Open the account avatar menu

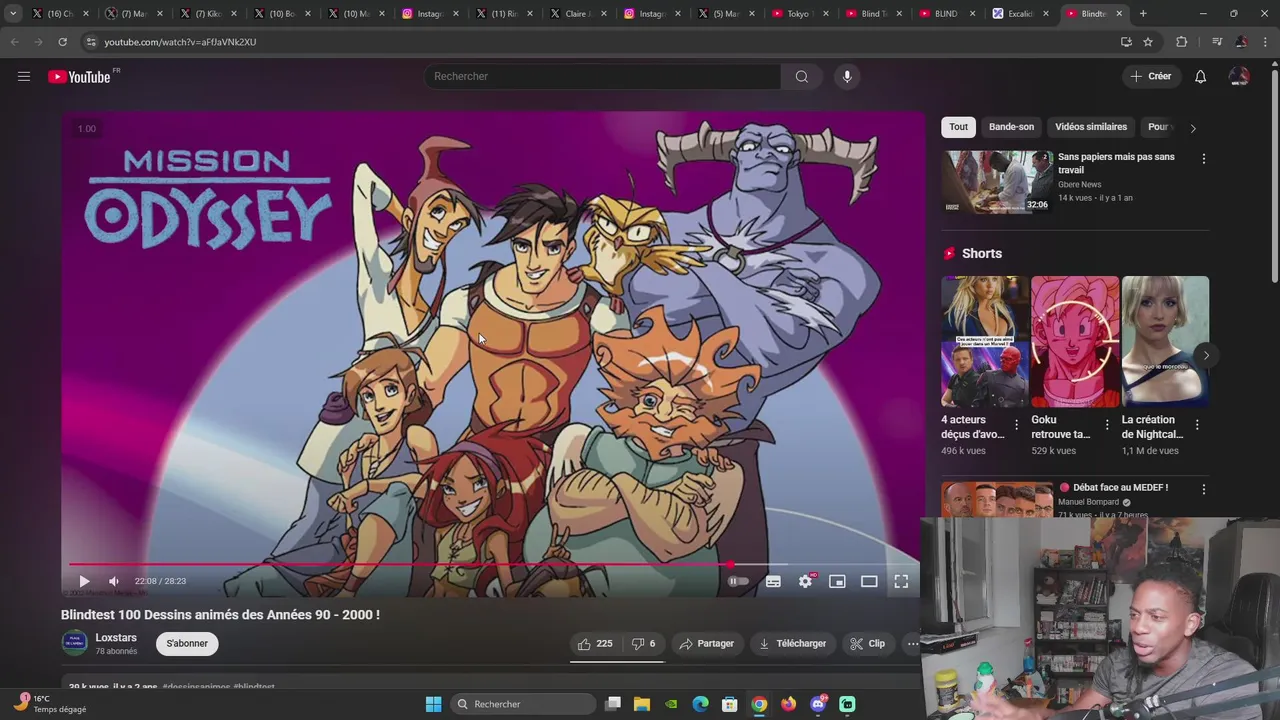1239,76
